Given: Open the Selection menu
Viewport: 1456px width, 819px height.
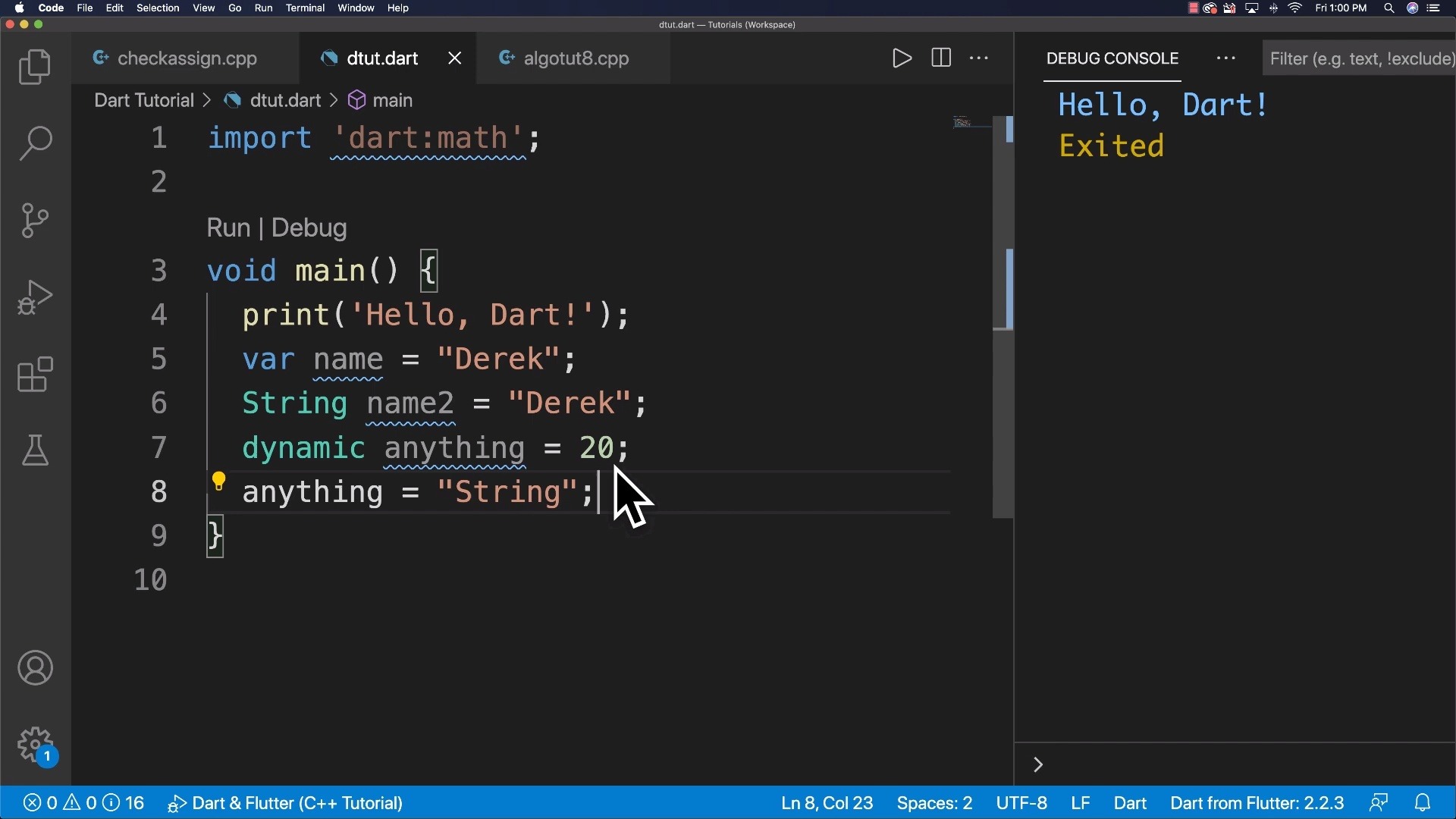Looking at the screenshot, I should click(158, 8).
